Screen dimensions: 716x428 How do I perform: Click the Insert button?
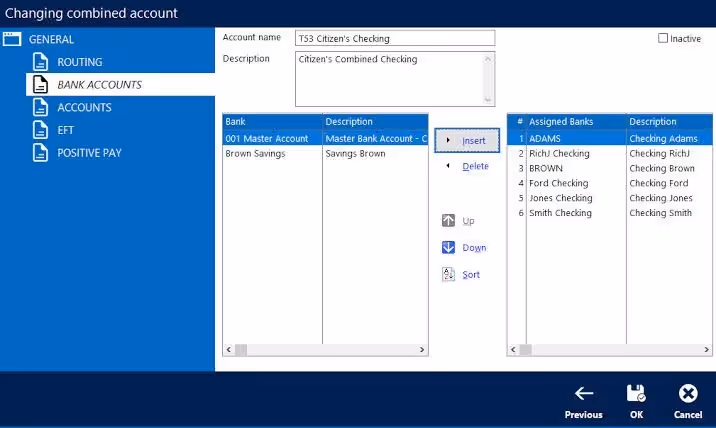467,141
